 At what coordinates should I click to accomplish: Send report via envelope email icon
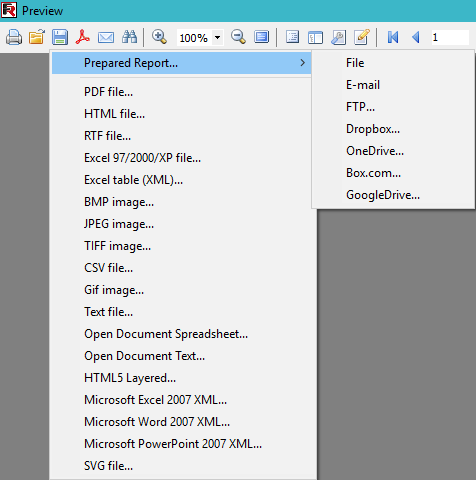106,37
